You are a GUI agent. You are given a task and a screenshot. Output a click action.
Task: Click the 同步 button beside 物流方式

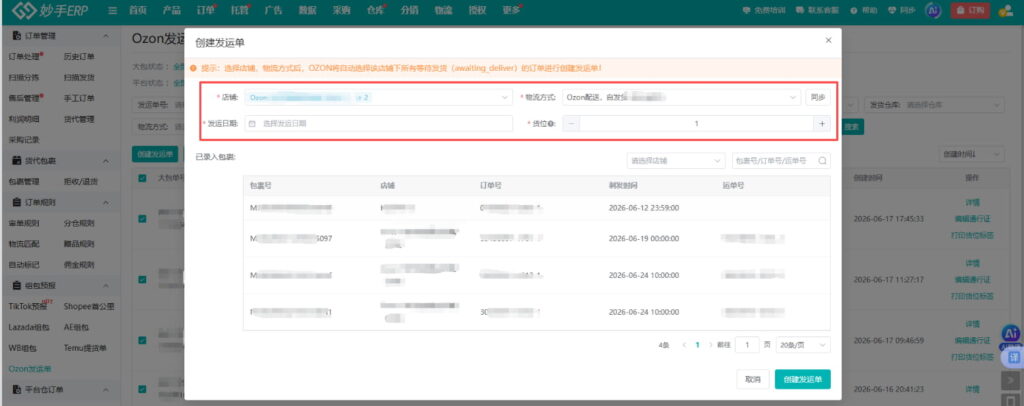pyautogui.click(x=817, y=97)
